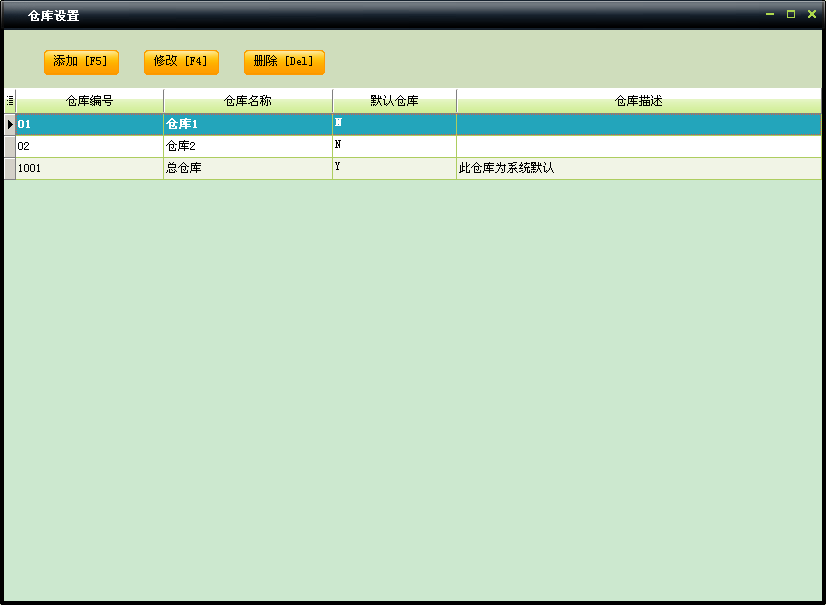Select the 总仓库 name cell
826x605 pixels.
click(248, 169)
